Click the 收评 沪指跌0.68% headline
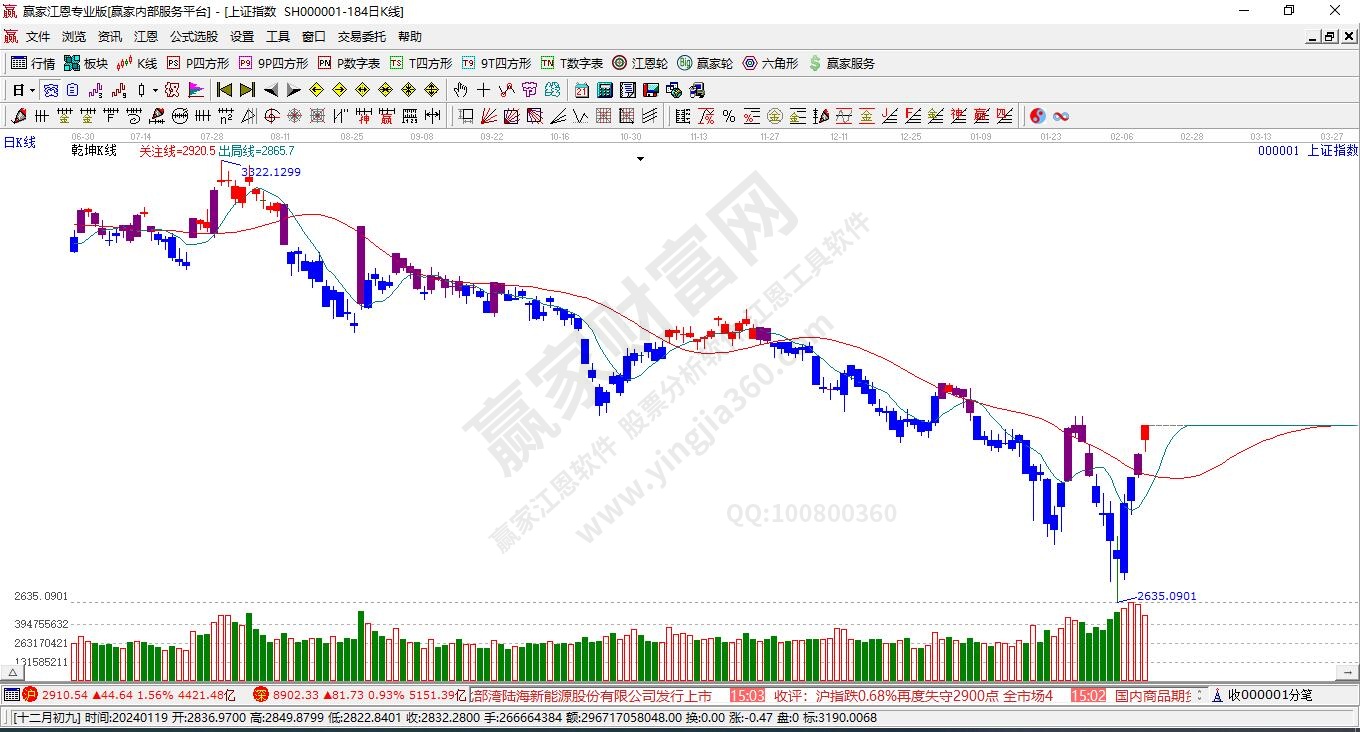The height and width of the screenshot is (732, 1360). [x=914, y=695]
